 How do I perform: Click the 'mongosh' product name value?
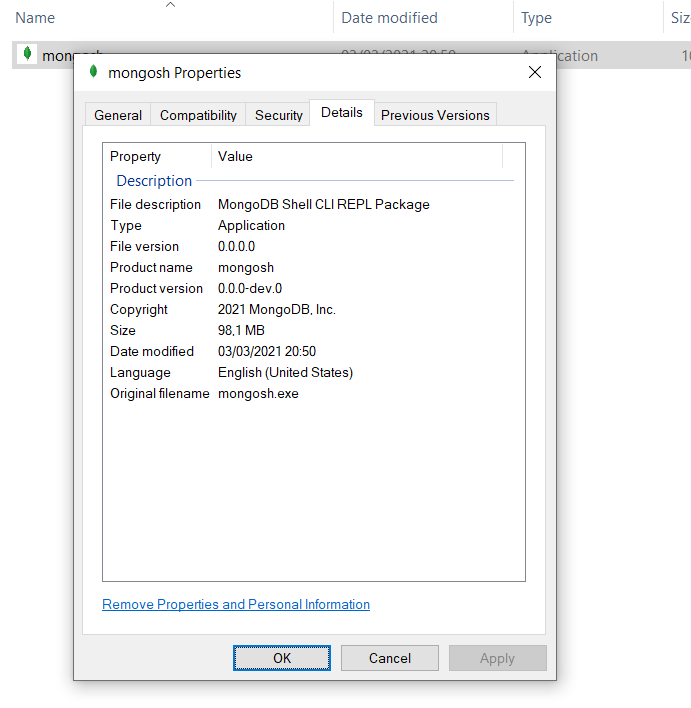click(x=246, y=267)
